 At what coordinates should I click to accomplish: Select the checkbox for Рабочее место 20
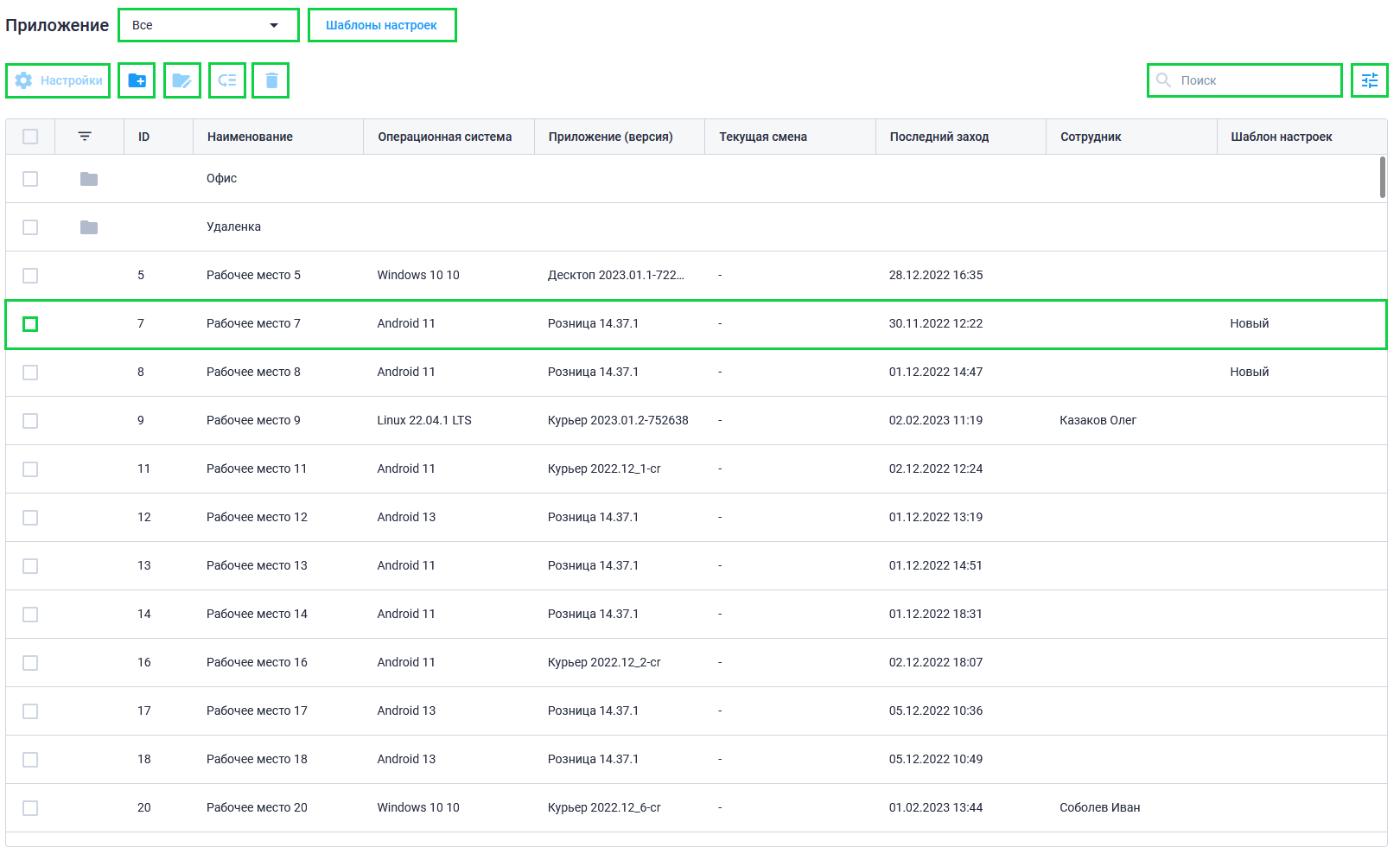pyautogui.click(x=30, y=808)
